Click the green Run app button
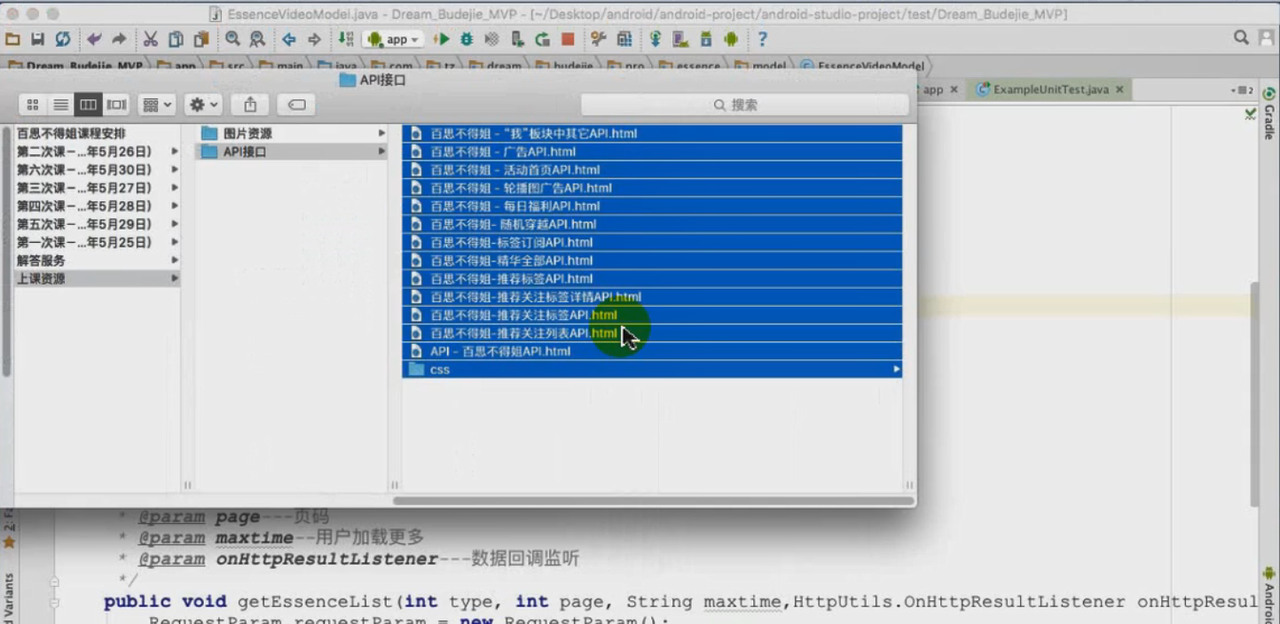The width and height of the screenshot is (1280, 624). 441,39
